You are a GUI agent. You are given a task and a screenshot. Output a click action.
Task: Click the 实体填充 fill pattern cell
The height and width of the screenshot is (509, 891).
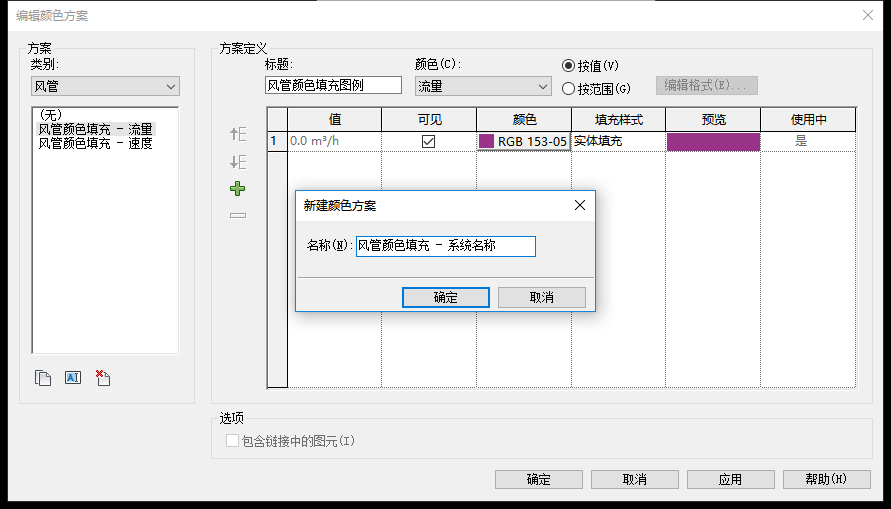(618, 141)
